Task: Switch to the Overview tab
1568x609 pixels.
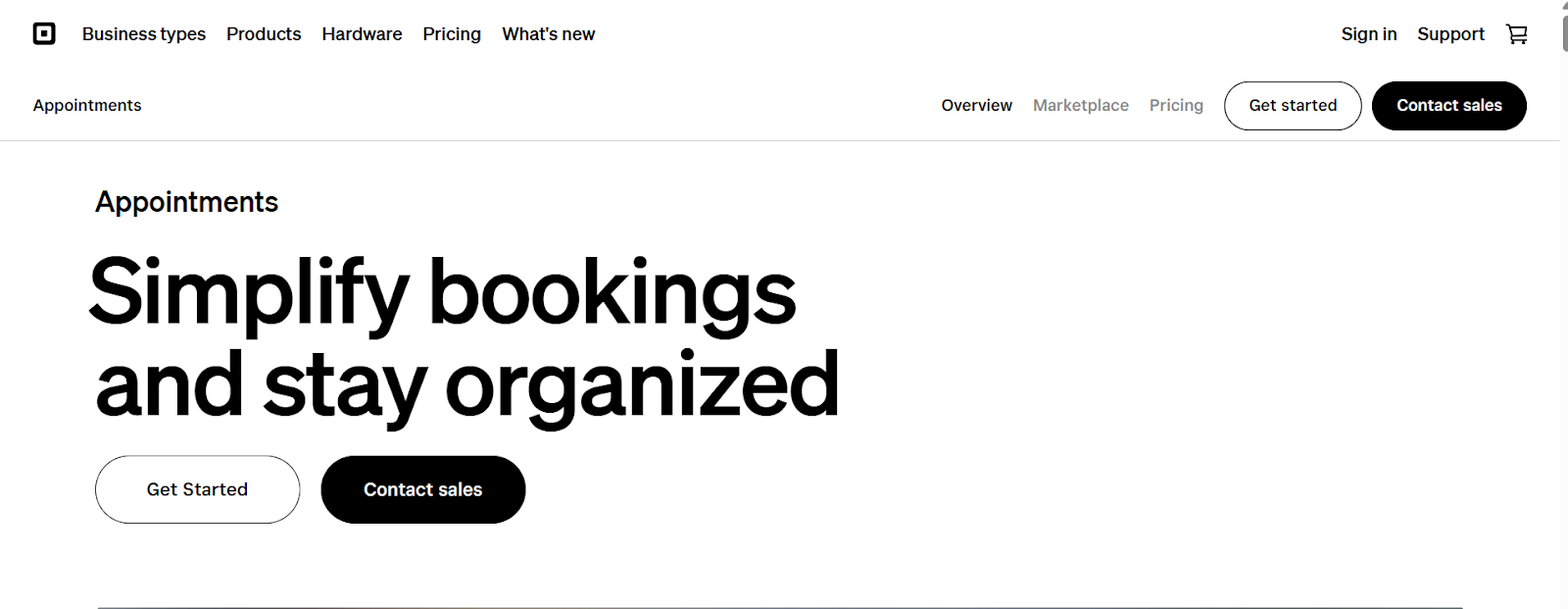Action: [x=976, y=106]
